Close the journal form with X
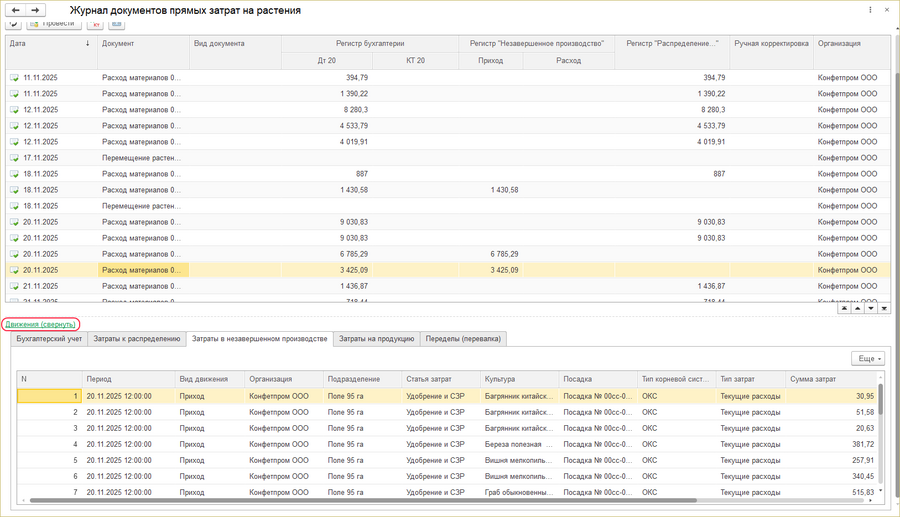The image size is (900, 517). (x=887, y=9)
